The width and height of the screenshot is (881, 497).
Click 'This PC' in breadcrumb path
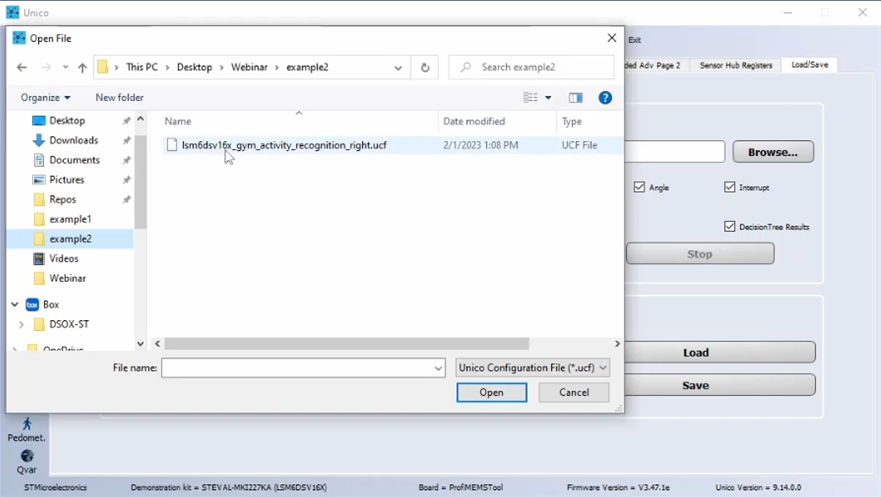point(142,67)
